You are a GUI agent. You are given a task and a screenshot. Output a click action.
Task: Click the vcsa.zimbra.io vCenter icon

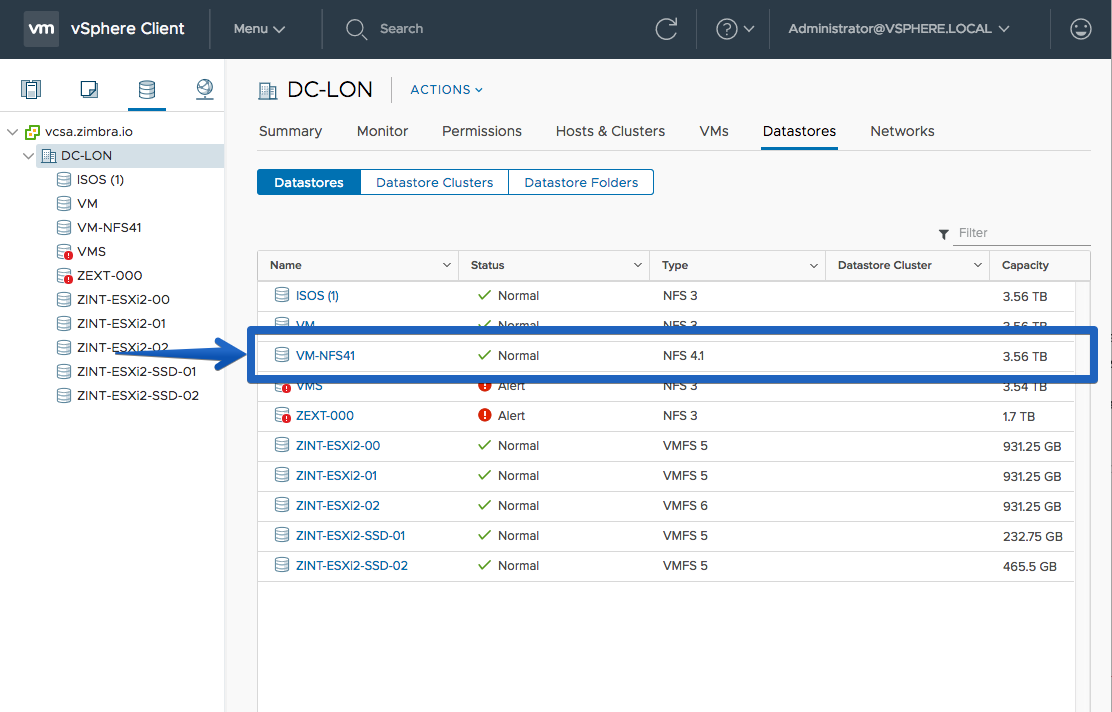(32, 132)
